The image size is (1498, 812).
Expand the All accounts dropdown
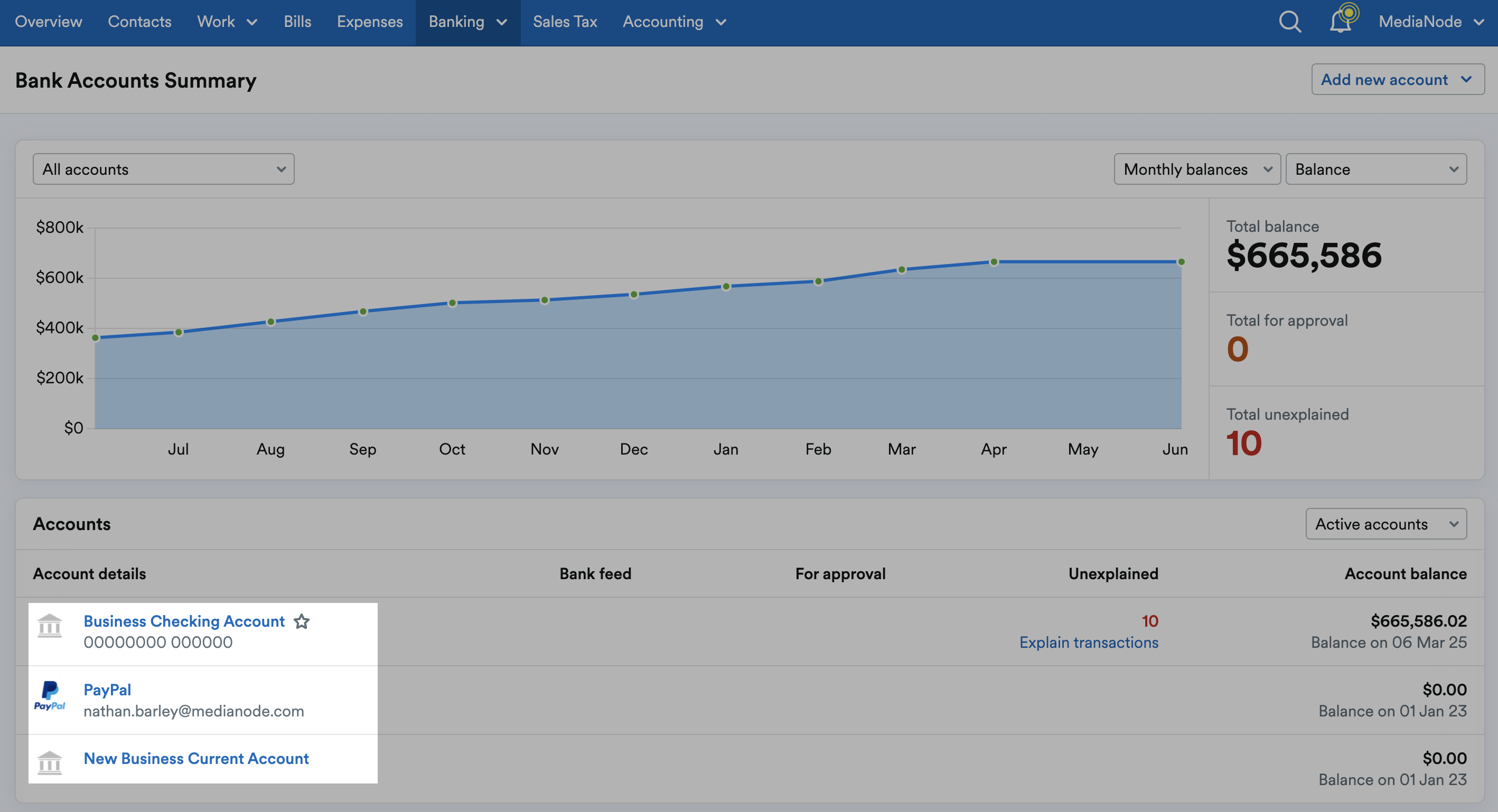tap(163, 169)
